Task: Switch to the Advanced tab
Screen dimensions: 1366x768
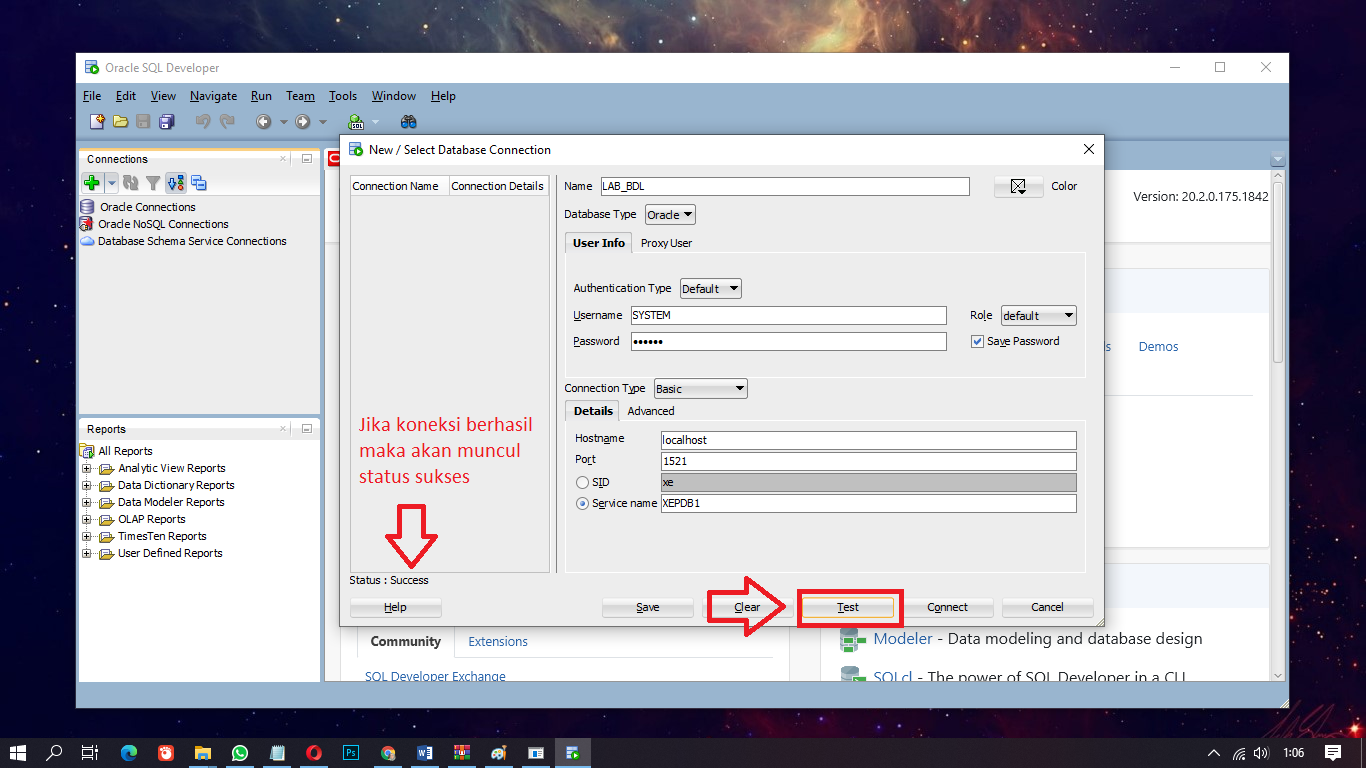Action: coord(651,411)
